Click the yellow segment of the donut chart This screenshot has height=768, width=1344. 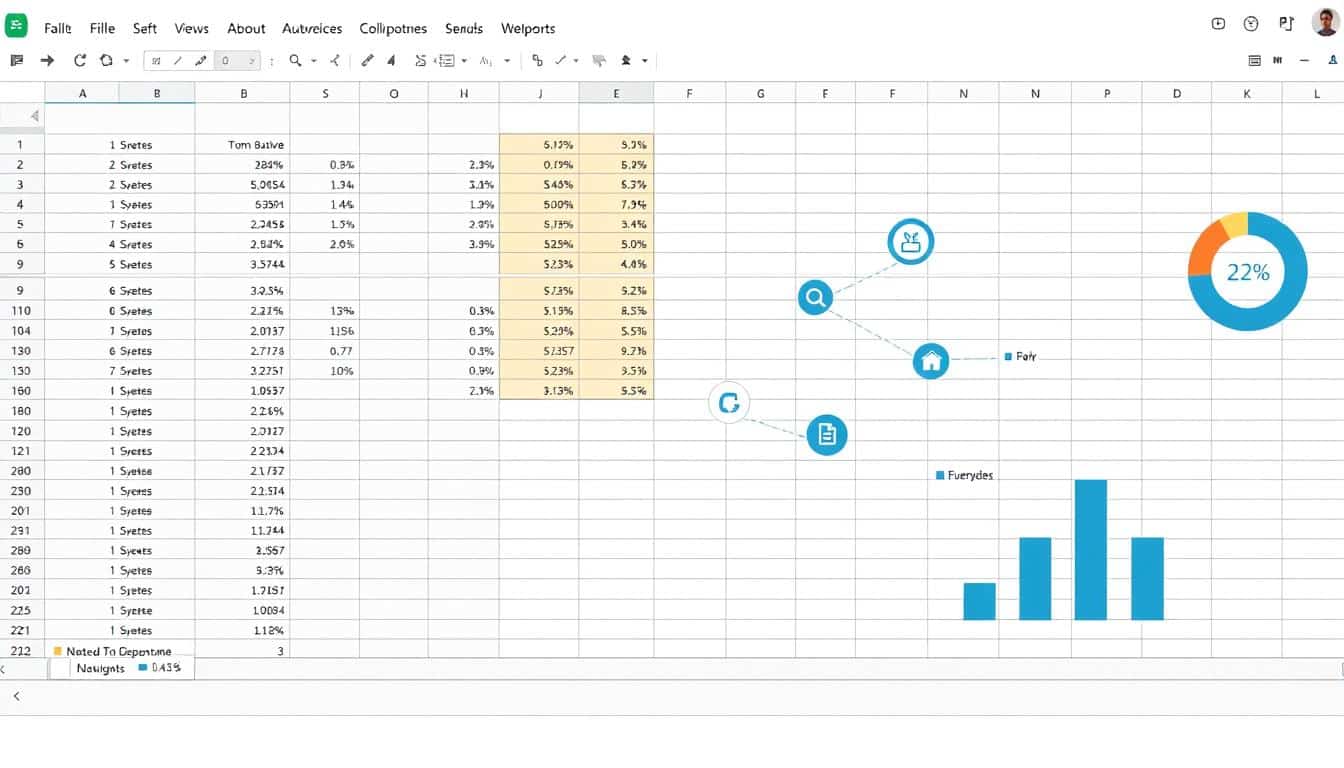pos(1235,224)
